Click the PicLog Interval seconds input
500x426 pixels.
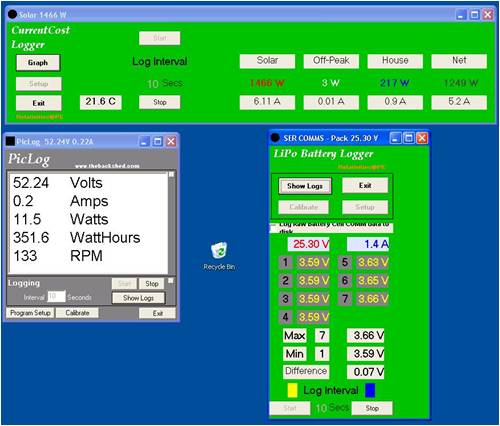point(56,296)
